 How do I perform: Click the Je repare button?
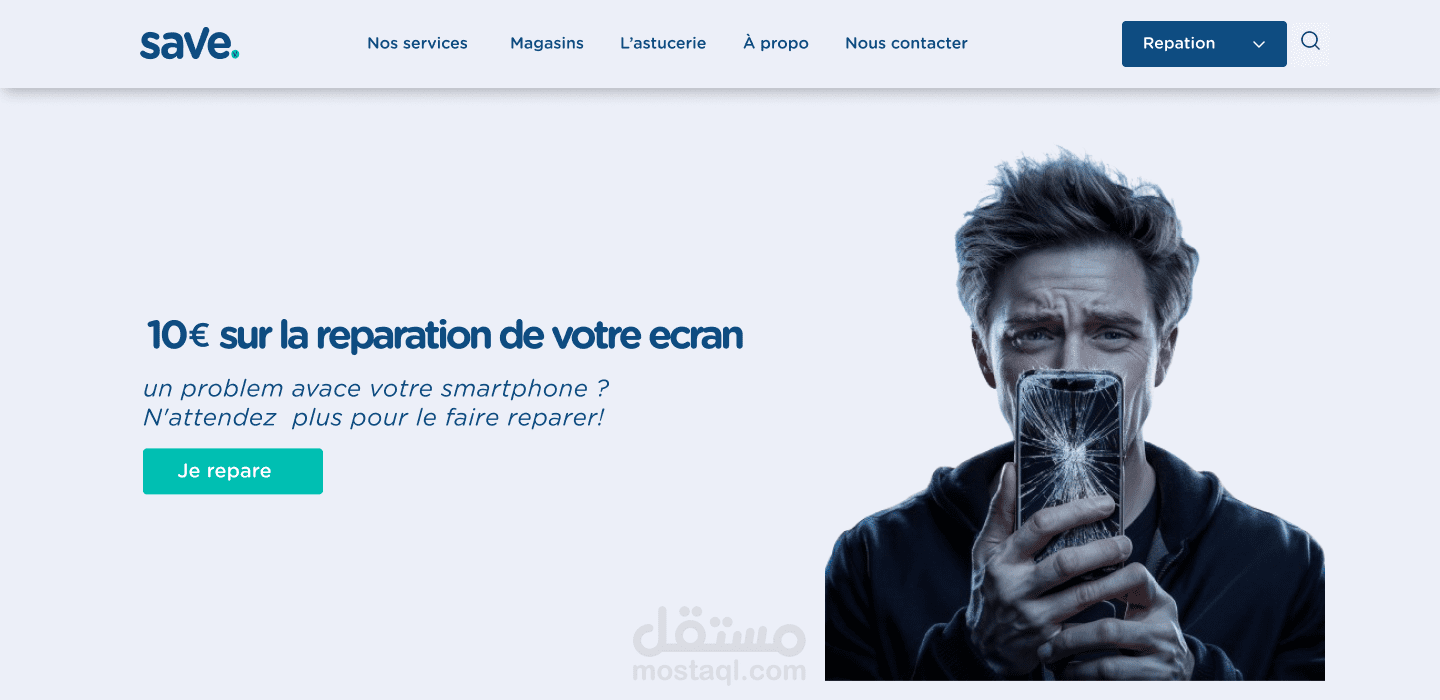[233, 471]
